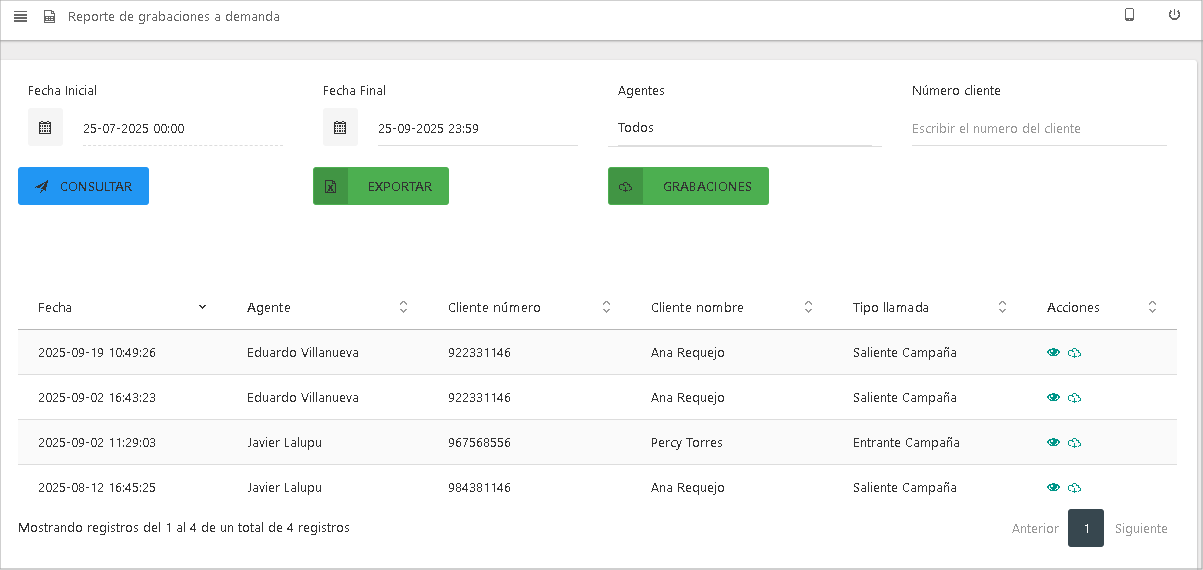Image resolution: width=1203 pixels, height=570 pixels.
Task: View the 2025-09-02 16:43:23 recording via eye icon
Action: (1053, 398)
